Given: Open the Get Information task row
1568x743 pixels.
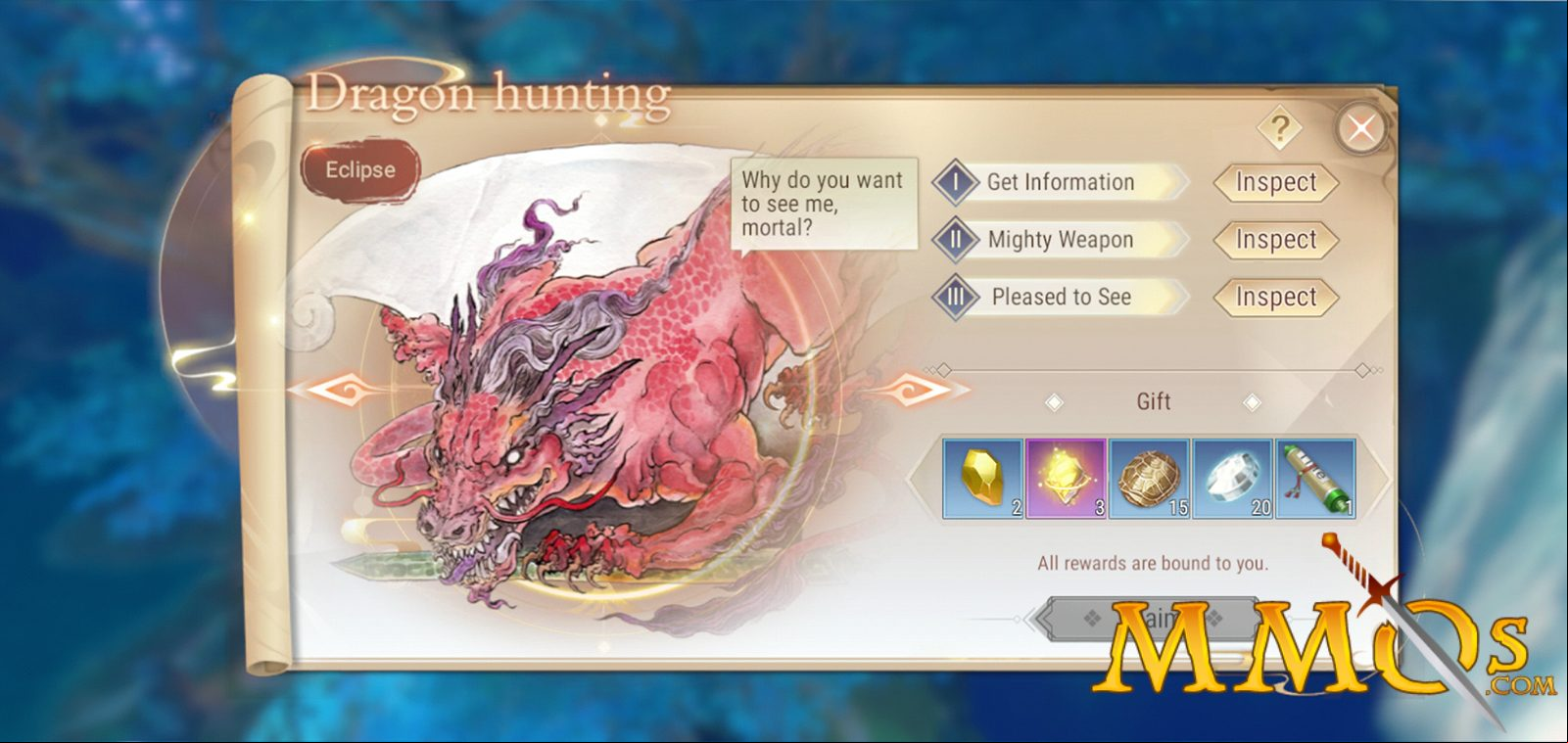Looking at the screenshot, I should click(1061, 182).
